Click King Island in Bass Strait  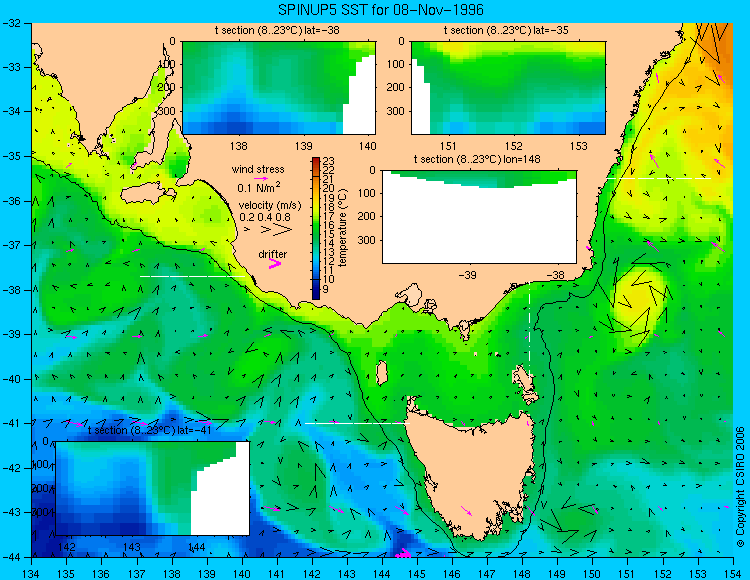pyautogui.click(x=381, y=373)
